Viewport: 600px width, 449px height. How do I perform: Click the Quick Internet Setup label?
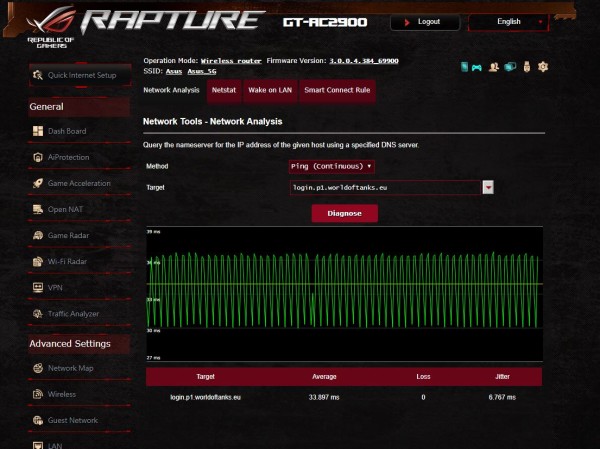point(82,75)
